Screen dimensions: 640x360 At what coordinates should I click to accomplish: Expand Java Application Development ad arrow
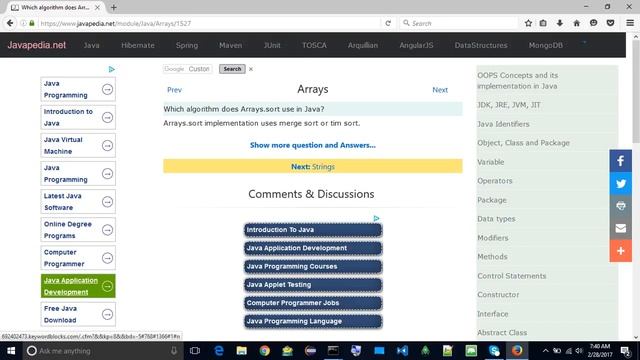click(x=107, y=287)
